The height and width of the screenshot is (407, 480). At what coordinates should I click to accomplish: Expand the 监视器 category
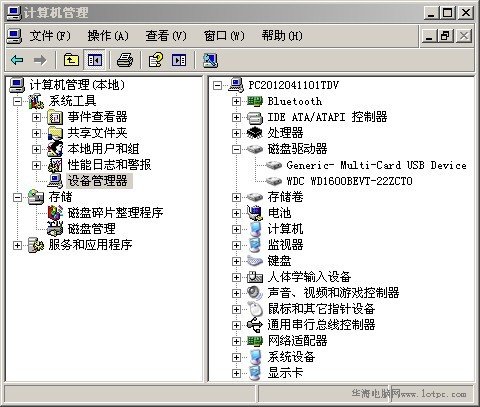pos(236,245)
